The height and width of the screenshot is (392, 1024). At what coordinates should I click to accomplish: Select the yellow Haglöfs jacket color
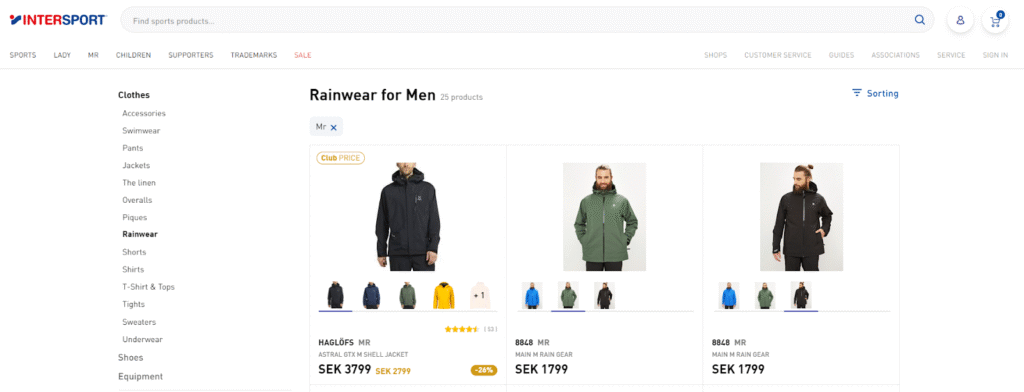coord(443,295)
